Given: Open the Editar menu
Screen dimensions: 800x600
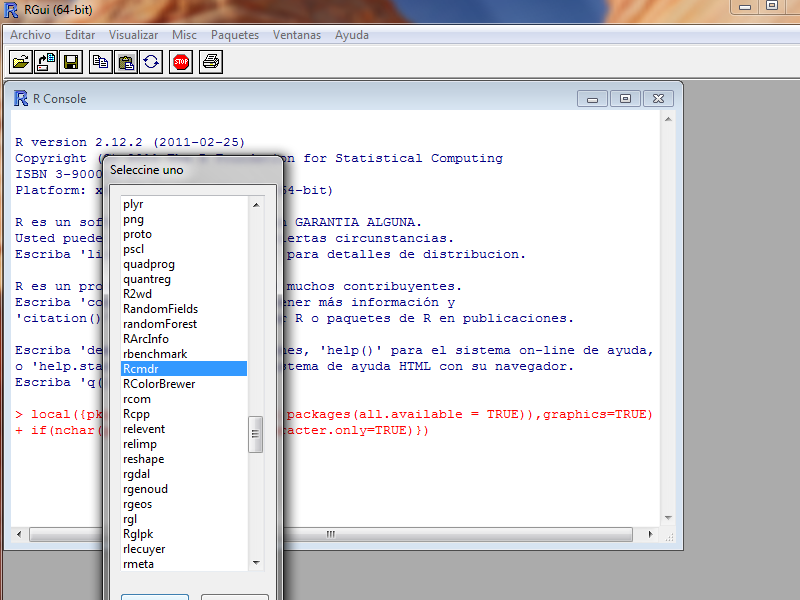Looking at the screenshot, I should coord(80,35).
